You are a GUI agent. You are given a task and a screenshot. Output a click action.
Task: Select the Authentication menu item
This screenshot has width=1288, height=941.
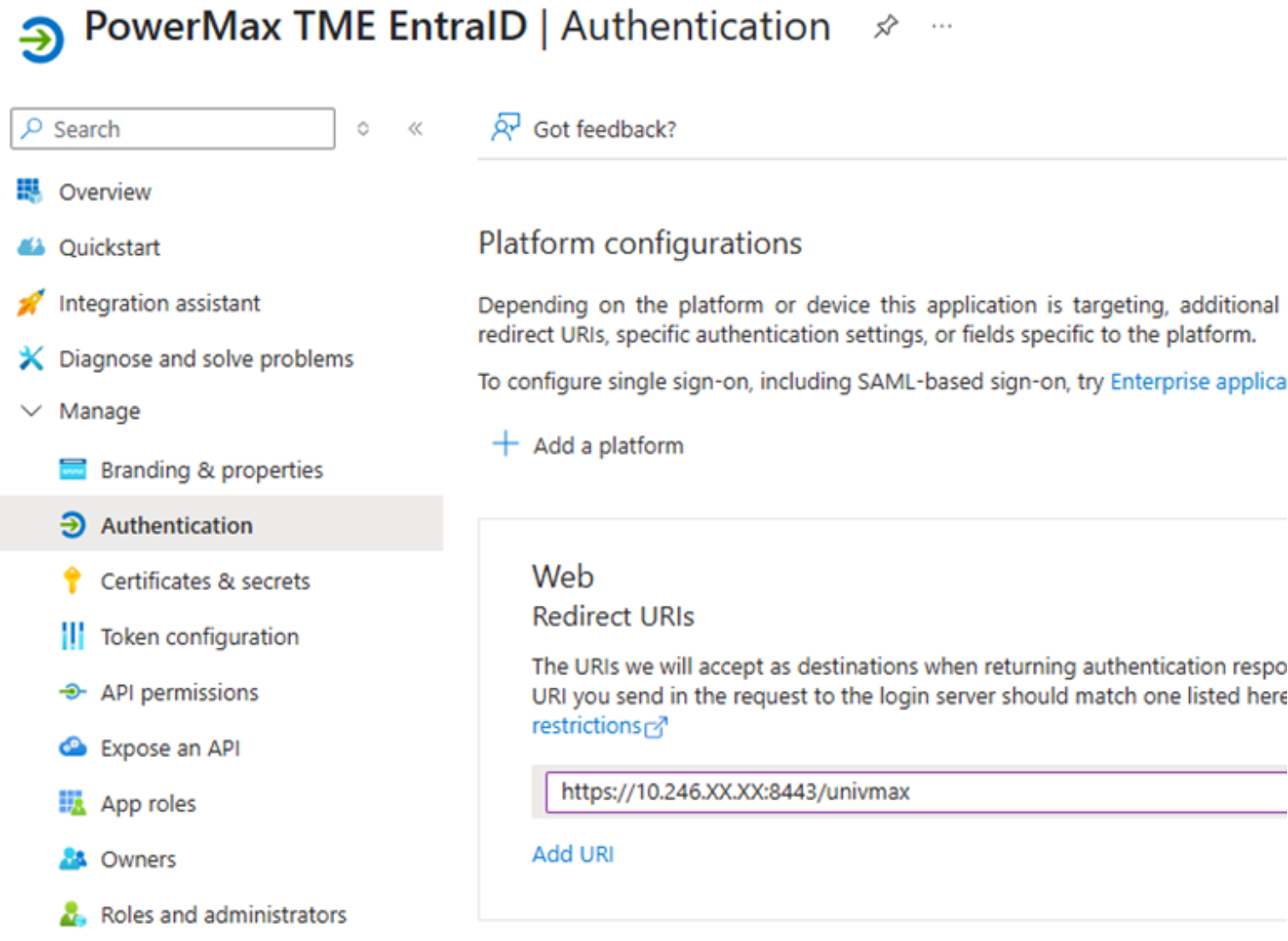pyautogui.click(x=177, y=526)
